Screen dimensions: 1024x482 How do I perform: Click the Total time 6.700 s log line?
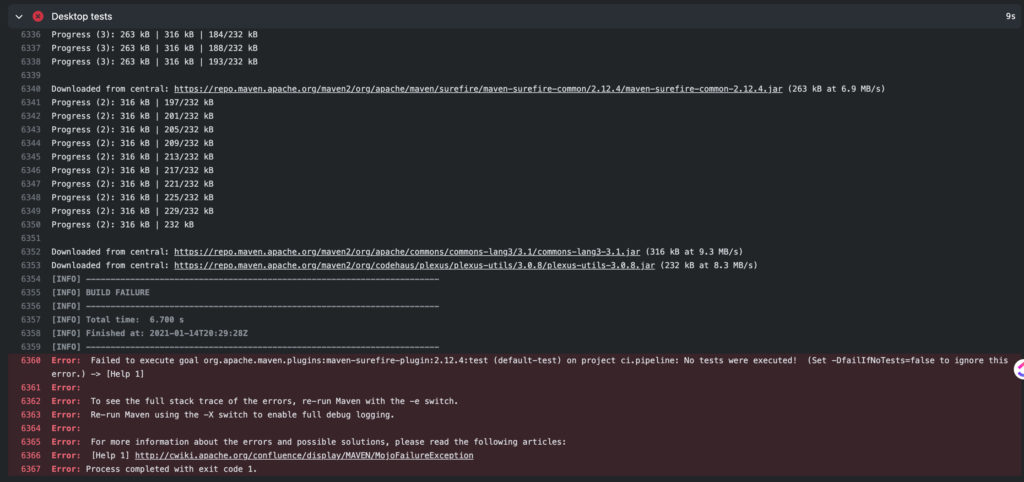pos(118,320)
